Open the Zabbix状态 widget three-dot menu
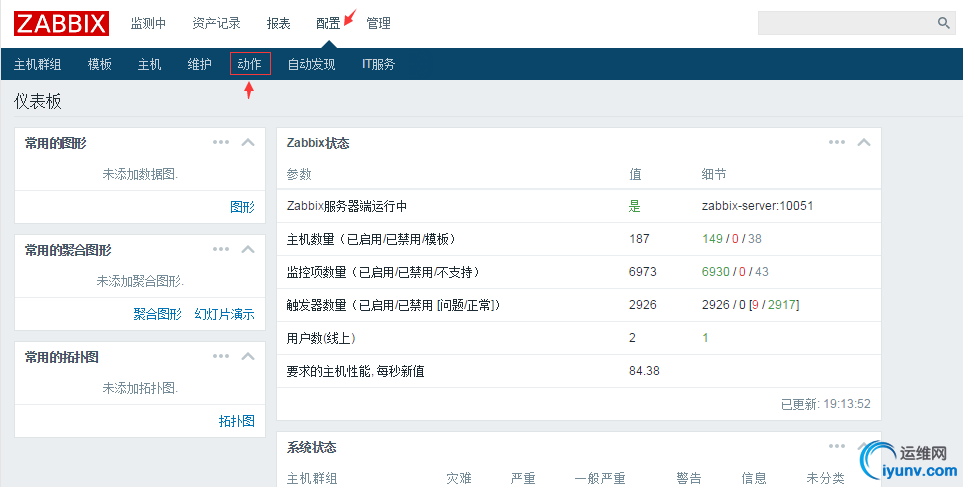 [x=837, y=143]
